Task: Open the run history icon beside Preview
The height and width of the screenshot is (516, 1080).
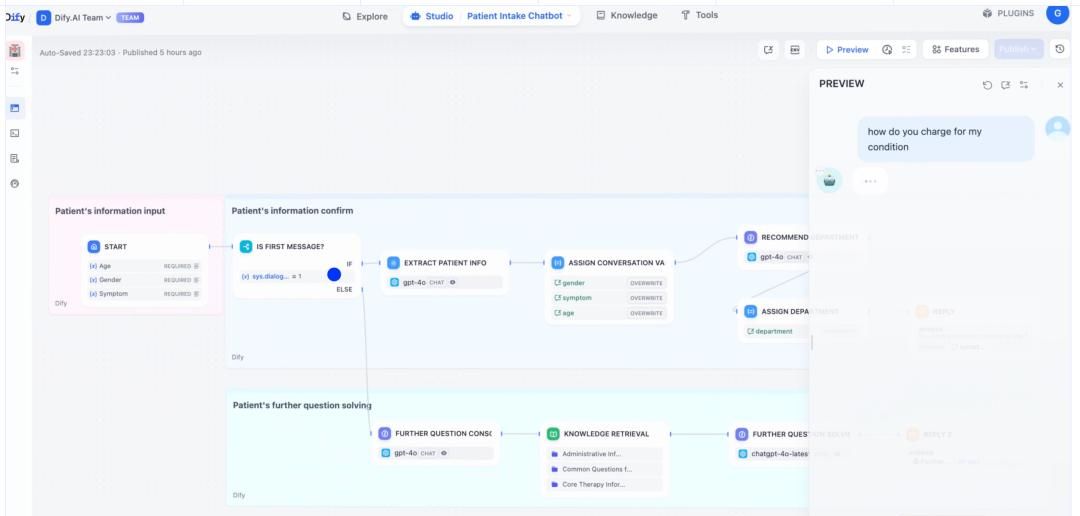Action: (x=887, y=49)
